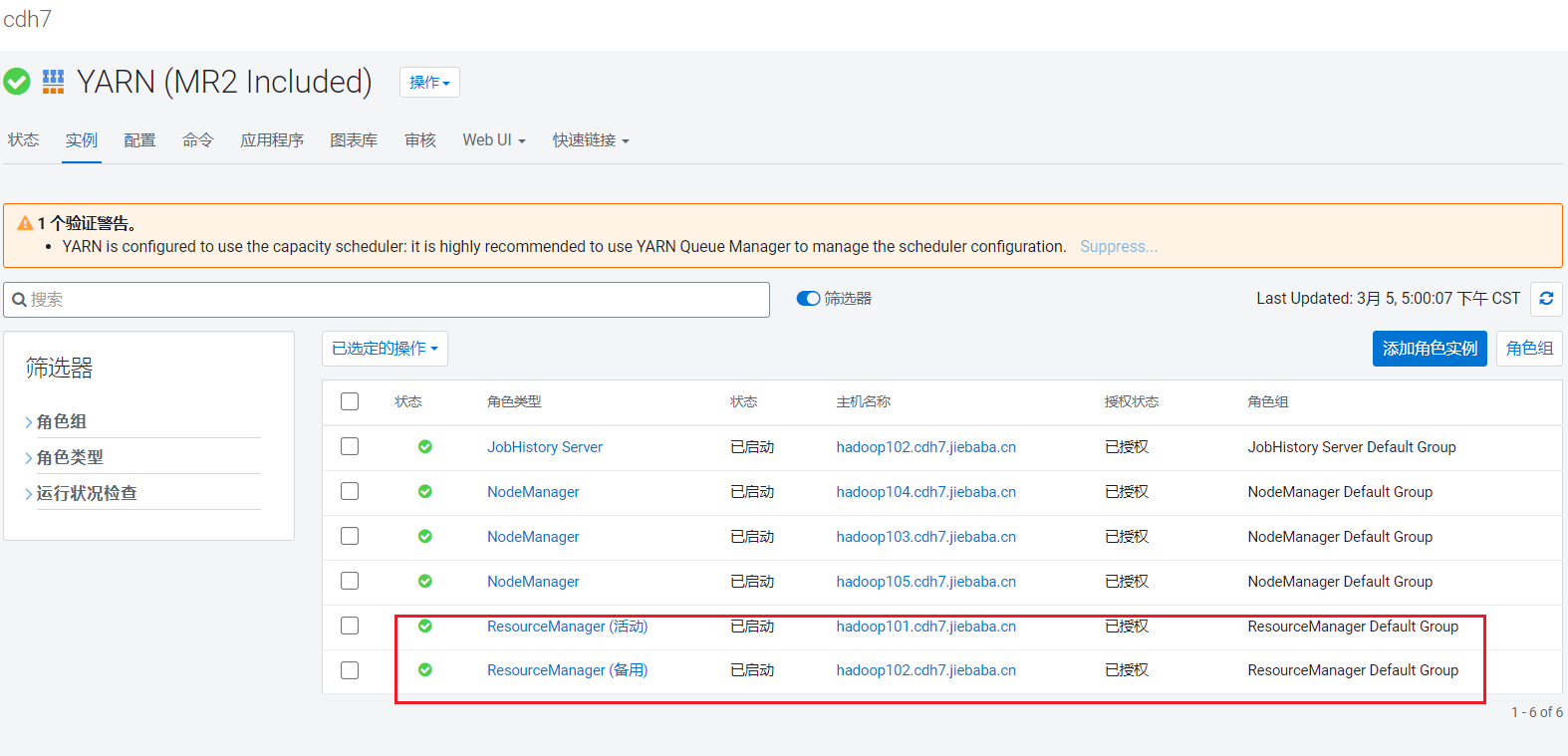Click the 1 - 6 of 6 pagination text
The image size is (1568, 756).
tap(1537, 712)
